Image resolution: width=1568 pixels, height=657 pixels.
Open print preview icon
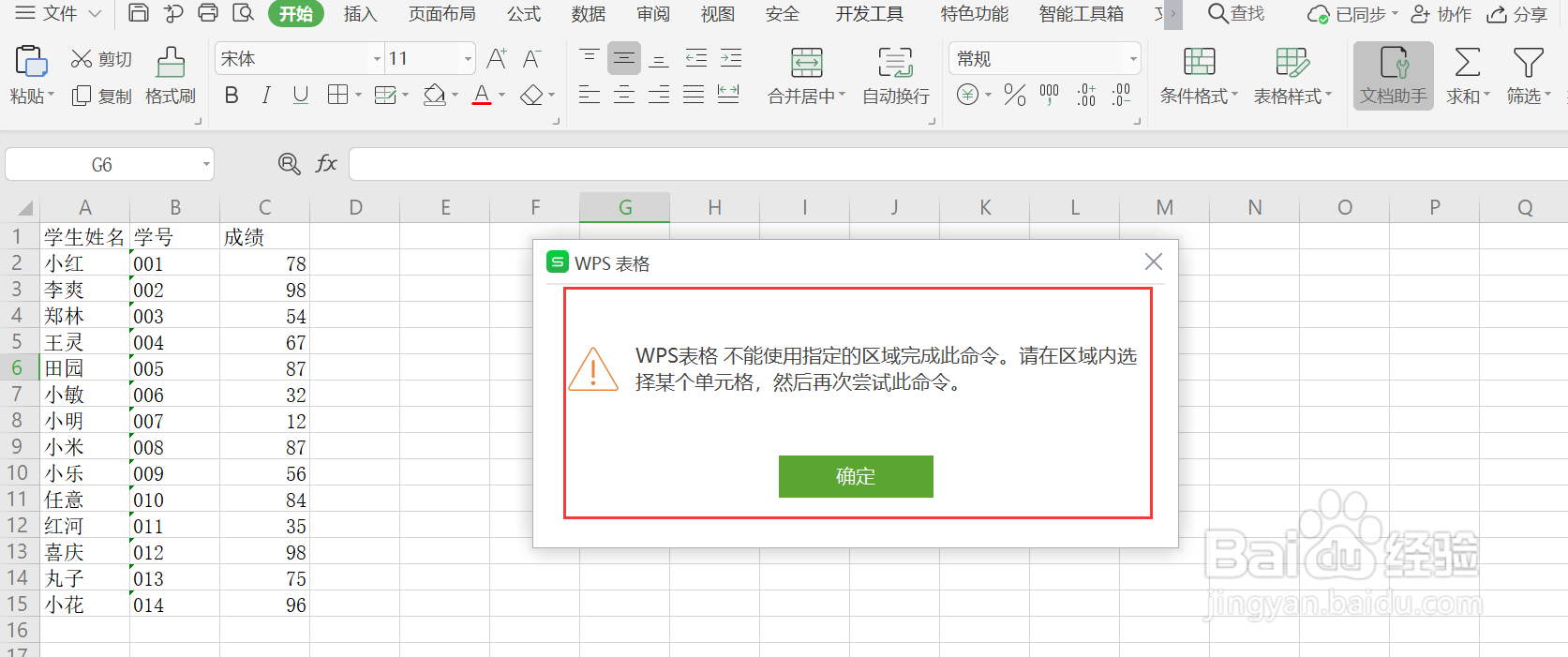[243, 13]
